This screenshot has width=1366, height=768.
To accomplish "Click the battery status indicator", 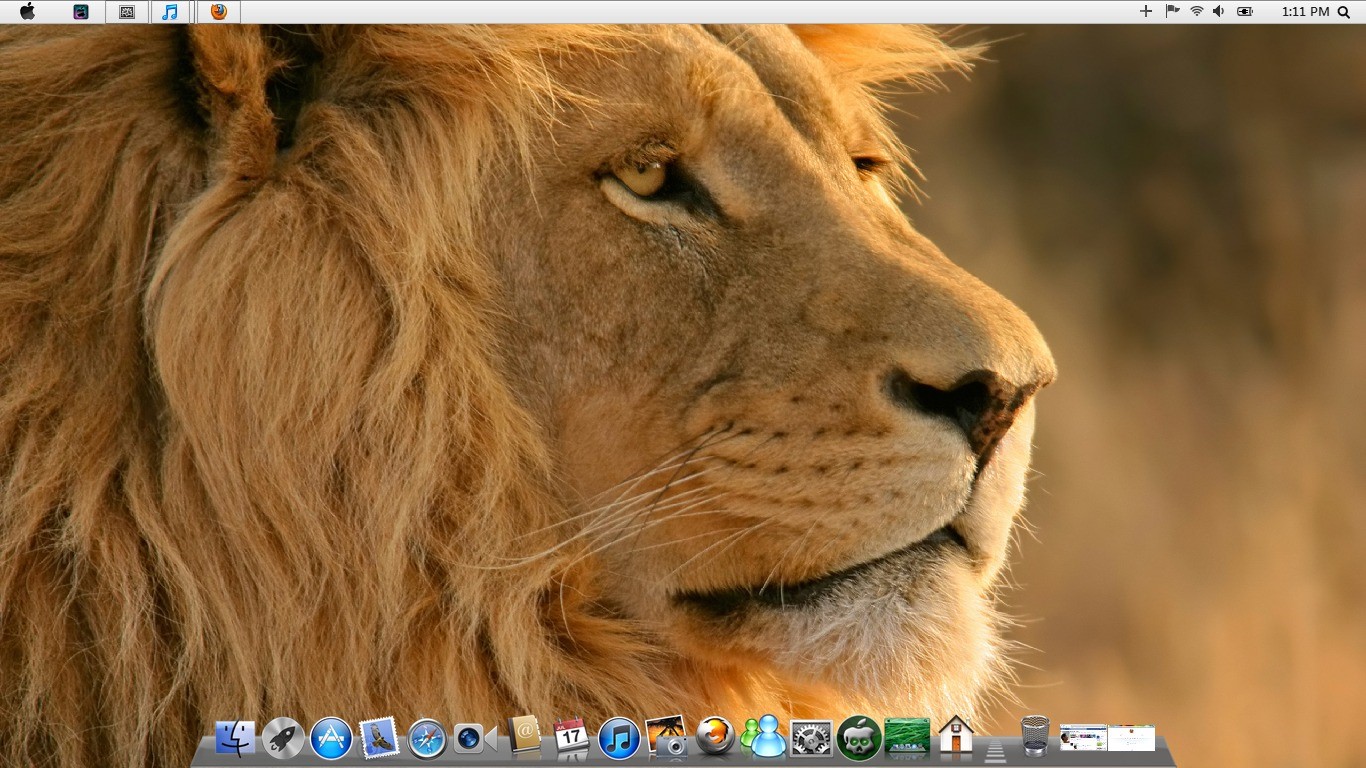I will [1245, 12].
